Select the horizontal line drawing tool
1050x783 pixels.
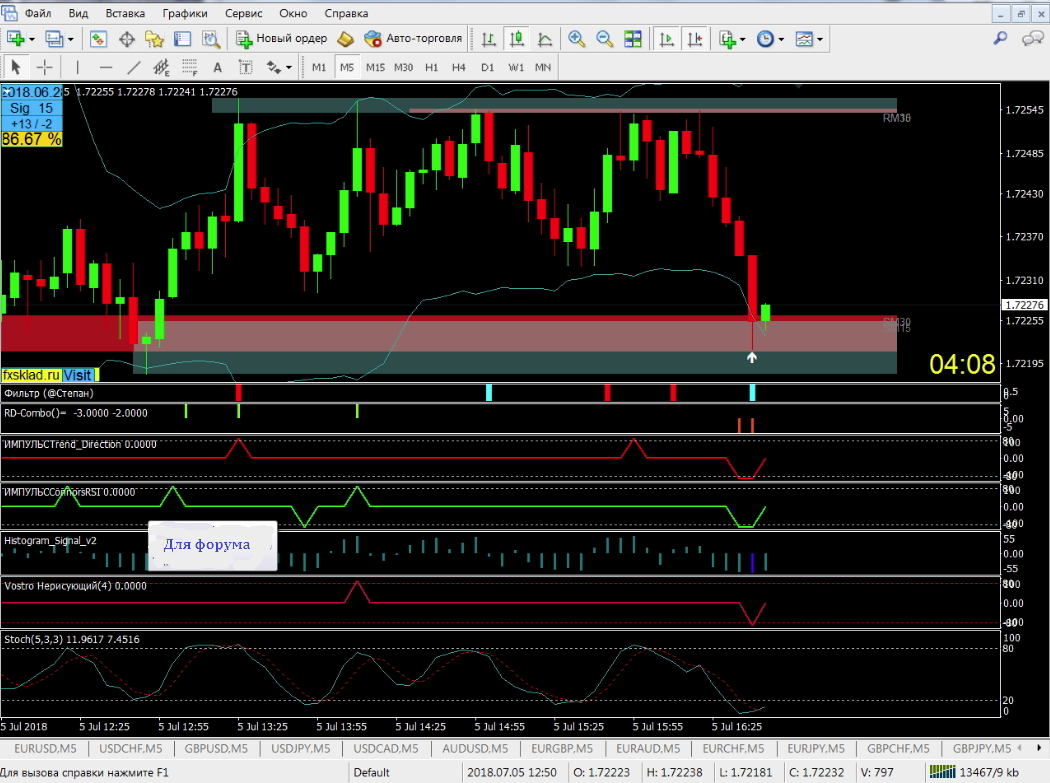(x=106, y=67)
